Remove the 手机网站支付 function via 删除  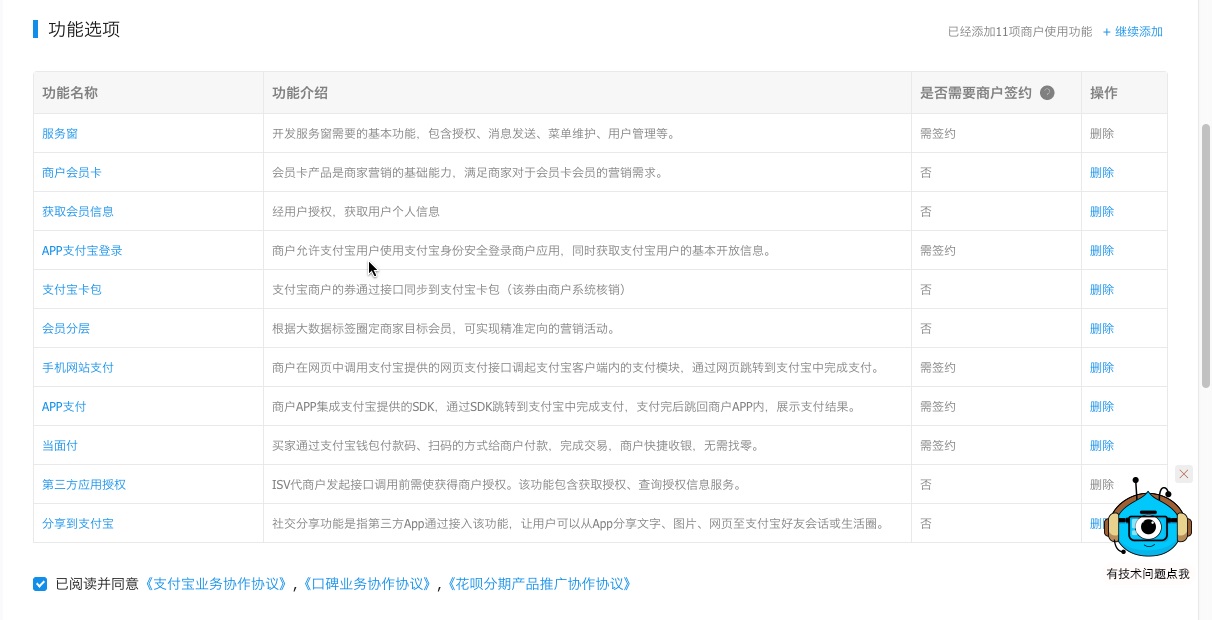[x=1101, y=368]
